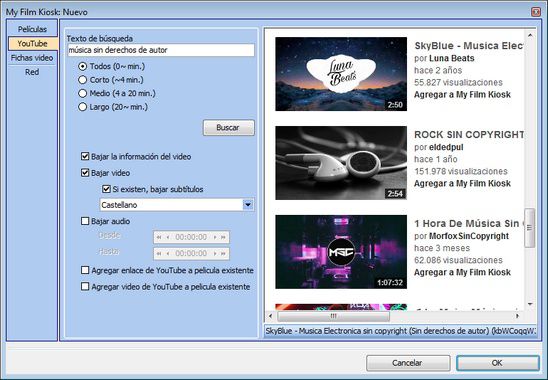Open the Fichas video tab

[32, 58]
